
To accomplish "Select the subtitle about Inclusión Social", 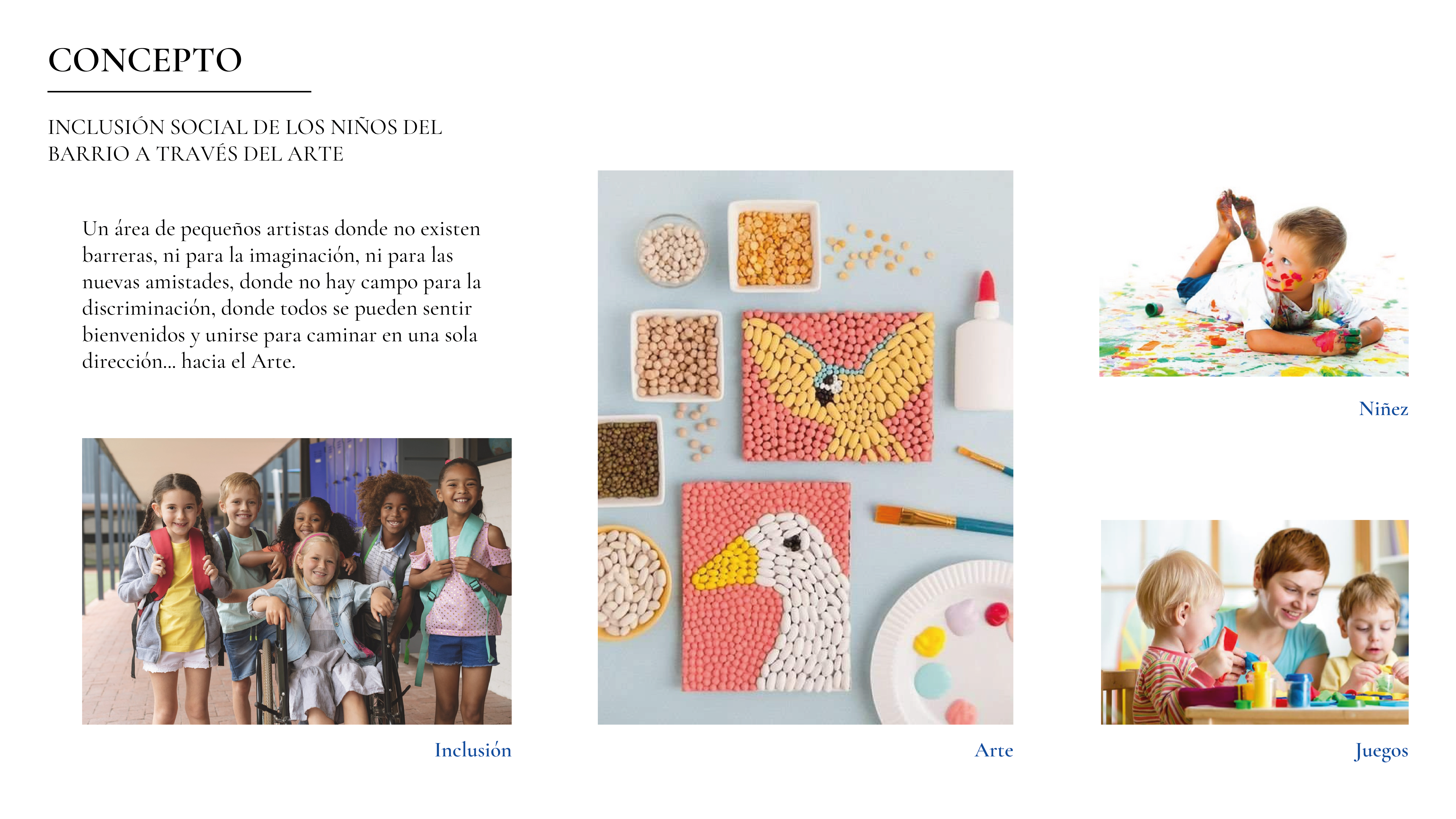I will click(x=245, y=140).
